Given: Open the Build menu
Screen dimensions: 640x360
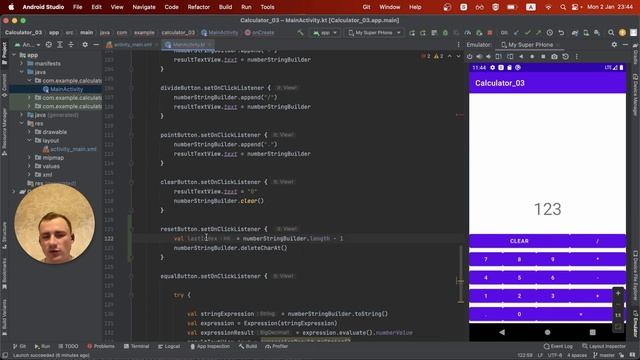Looking at the screenshot, I should 225,7.
